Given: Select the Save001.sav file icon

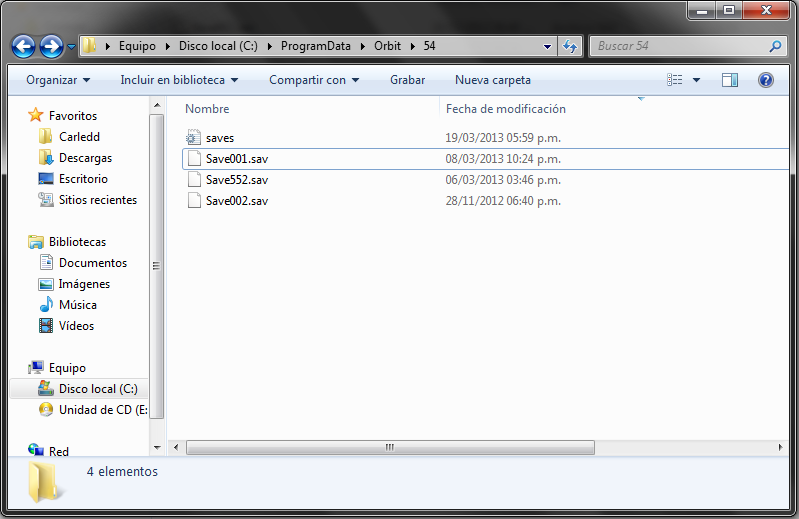Looking at the screenshot, I should (194, 158).
